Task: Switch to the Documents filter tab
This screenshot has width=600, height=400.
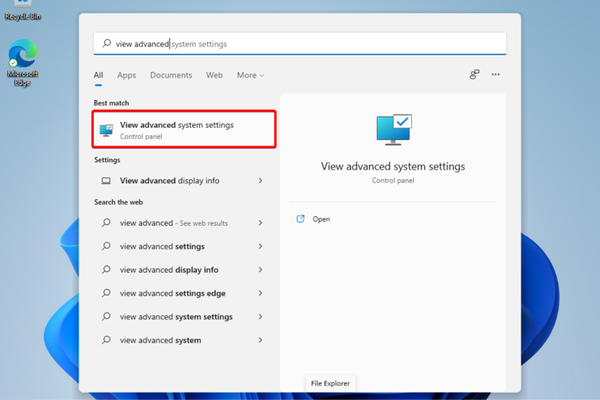Action: [171, 75]
